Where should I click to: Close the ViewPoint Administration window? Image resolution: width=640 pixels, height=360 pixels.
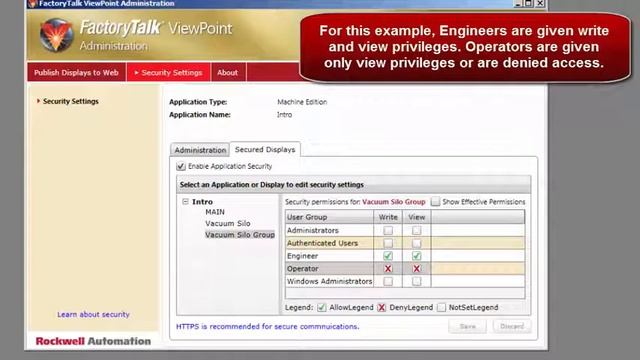pos(540,3)
